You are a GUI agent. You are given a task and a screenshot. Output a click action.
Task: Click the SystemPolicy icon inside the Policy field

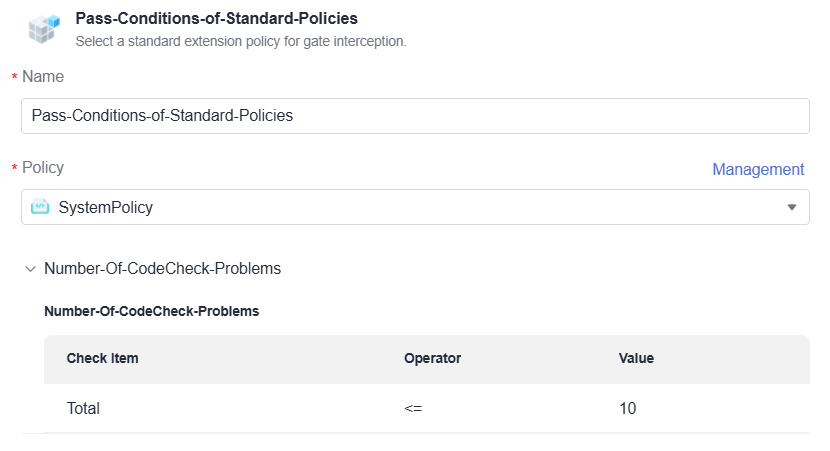pyautogui.click(x=40, y=207)
